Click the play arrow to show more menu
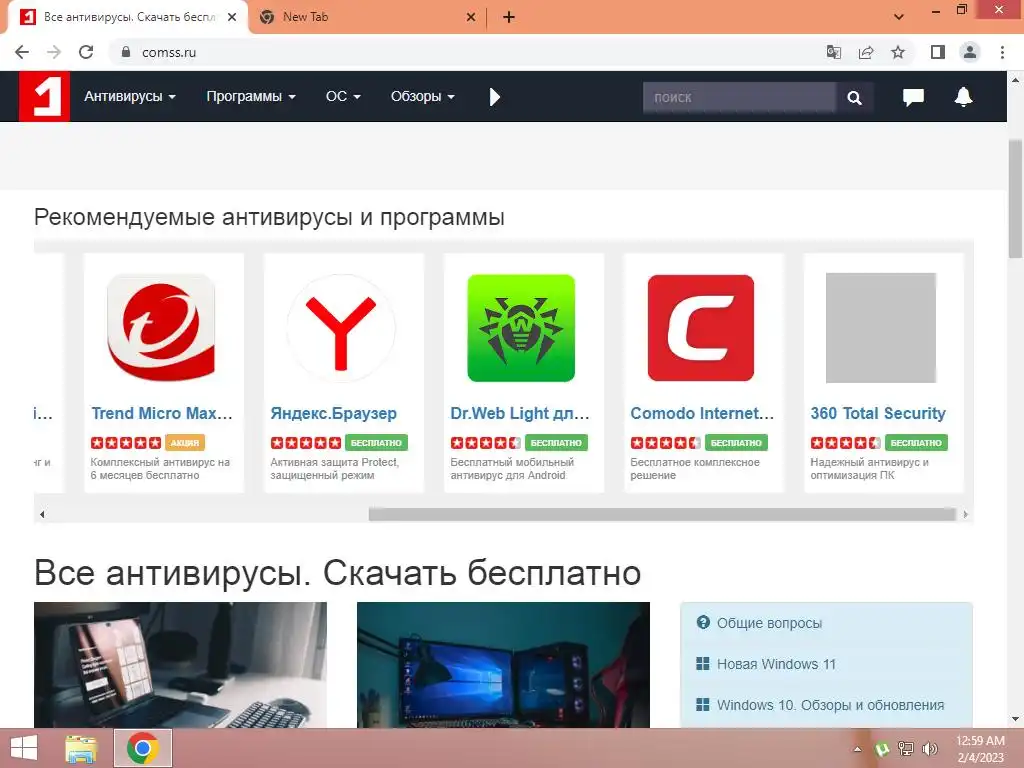The width and height of the screenshot is (1024, 768). (x=494, y=97)
